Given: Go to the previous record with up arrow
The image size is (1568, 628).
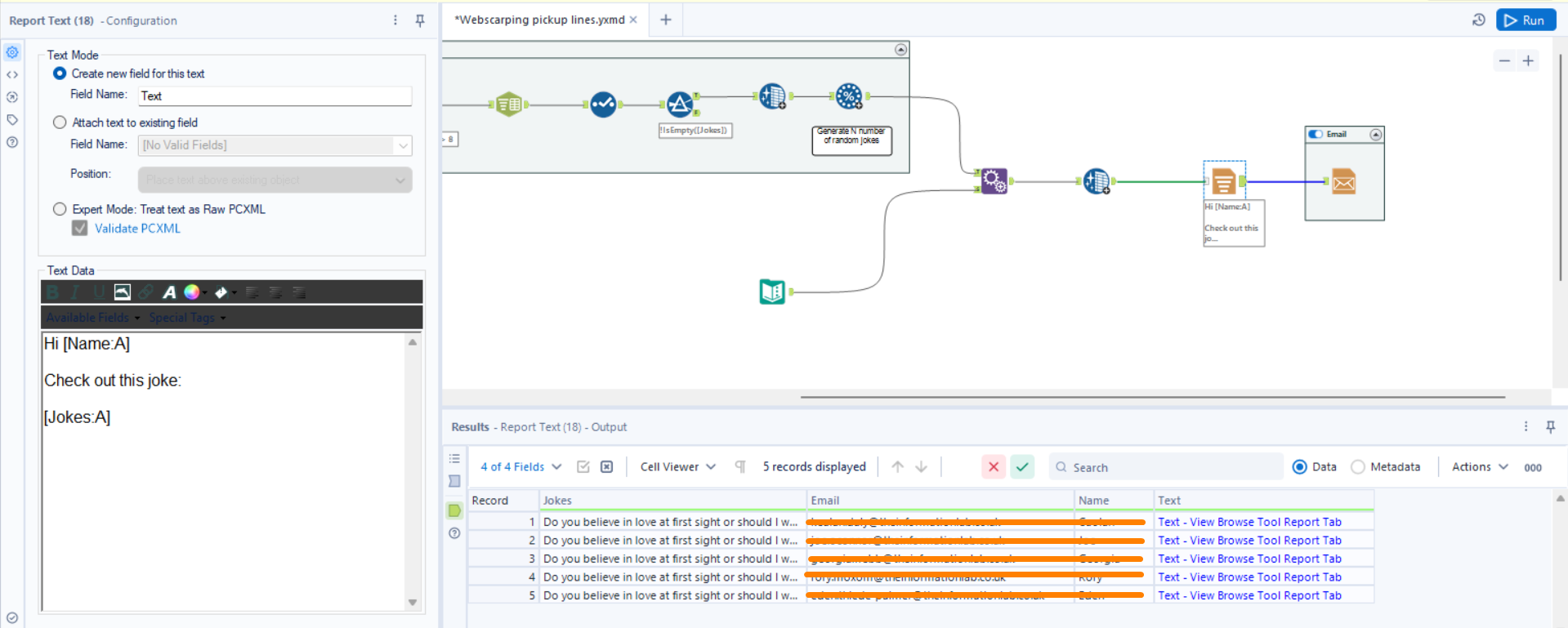Looking at the screenshot, I should 897,466.
